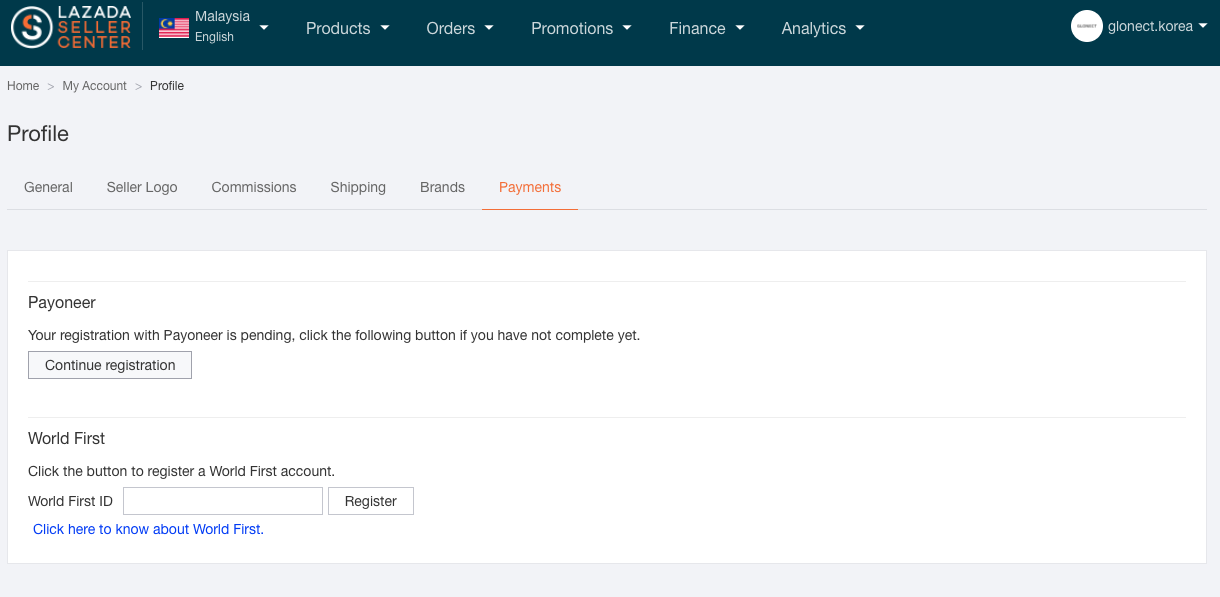Open 'Click here to know about World First' link
The width and height of the screenshot is (1220, 597).
148,529
